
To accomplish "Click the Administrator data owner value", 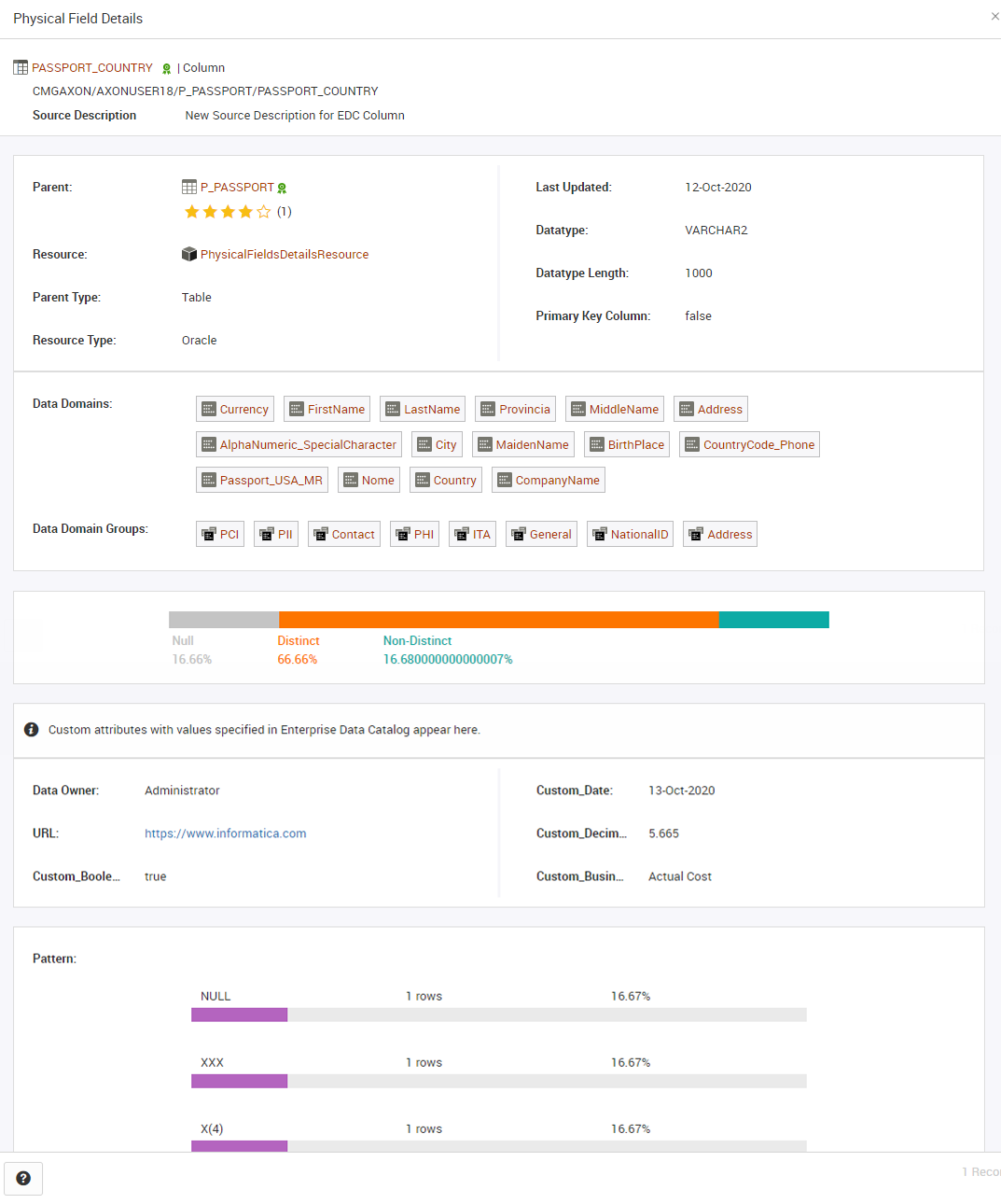I will tap(182, 791).
